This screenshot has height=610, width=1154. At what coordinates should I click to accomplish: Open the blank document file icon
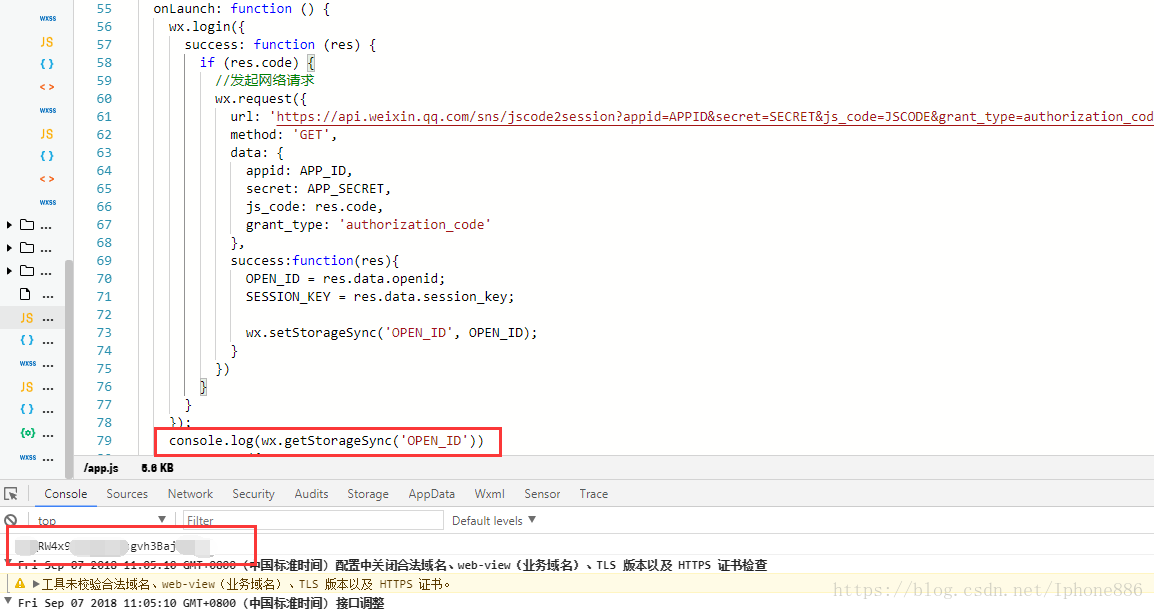point(26,294)
